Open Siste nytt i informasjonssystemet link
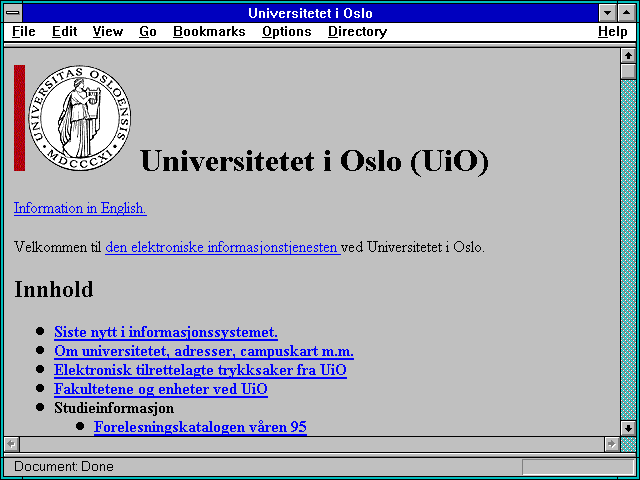The height and width of the screenshot is (480, 640). (x=166, y=332)
